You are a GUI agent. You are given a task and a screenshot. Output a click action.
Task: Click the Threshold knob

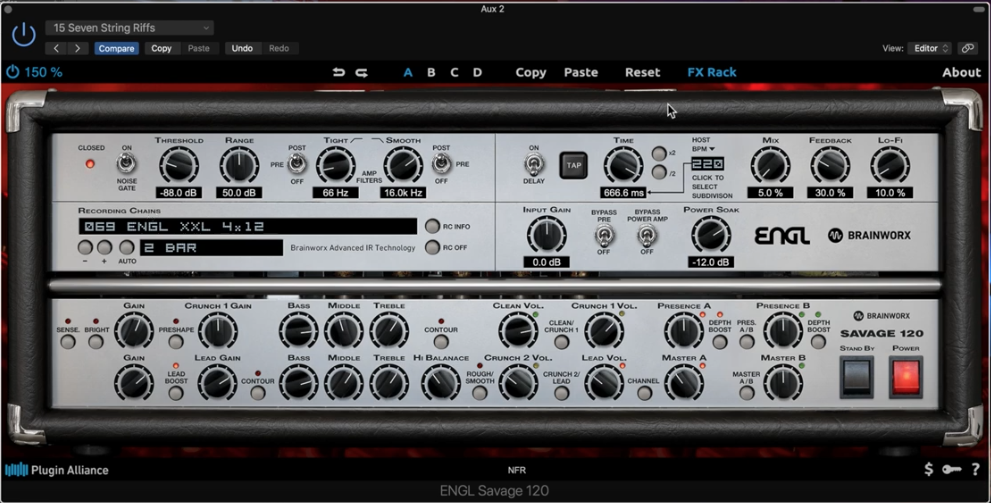click(179, 165)
